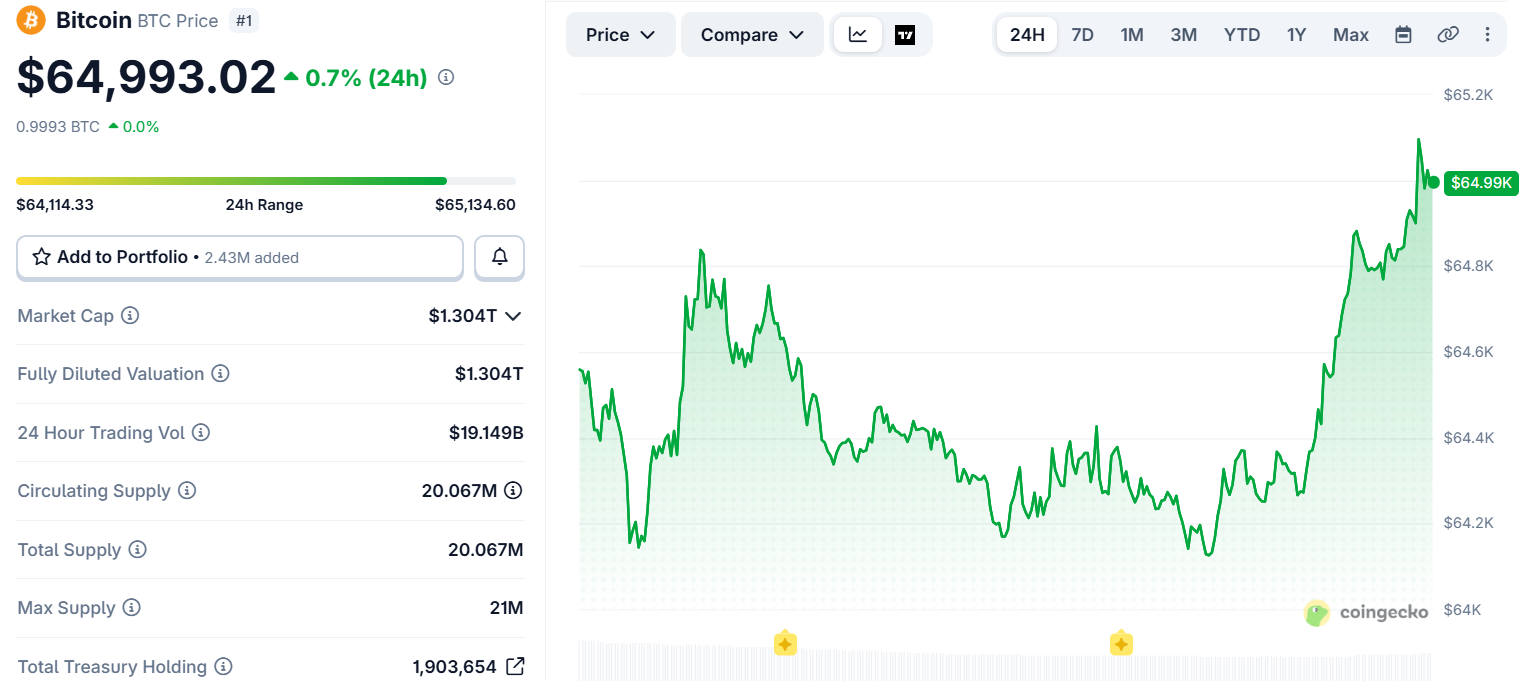Select the 1Y time range
The height and width of the screenshot is (681, 1522).
1297,35
